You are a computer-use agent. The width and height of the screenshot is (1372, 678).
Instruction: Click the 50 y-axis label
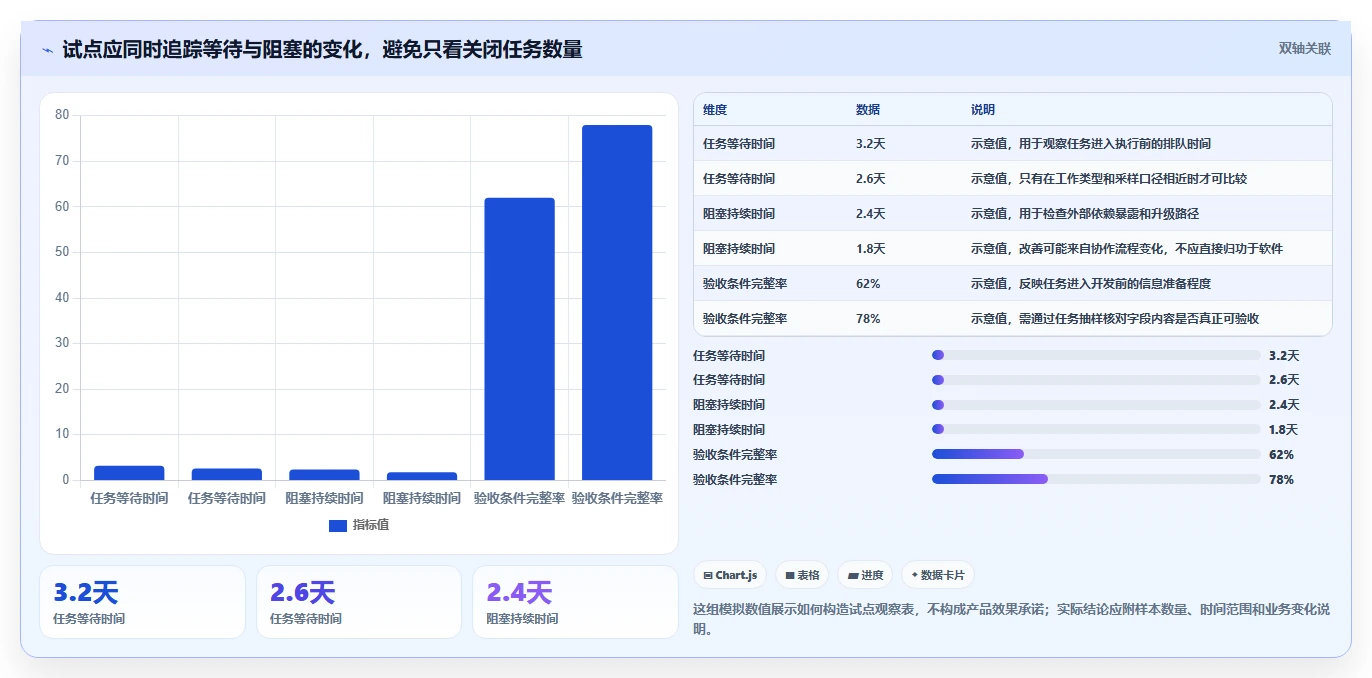(62, 252)
